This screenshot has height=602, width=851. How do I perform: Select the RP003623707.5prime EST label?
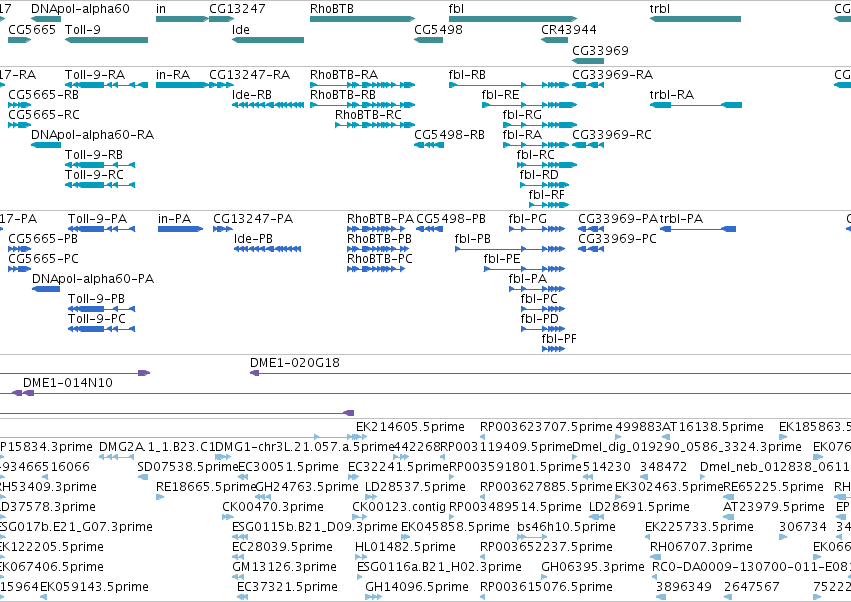pyautogui.click(x=546, y=427)
